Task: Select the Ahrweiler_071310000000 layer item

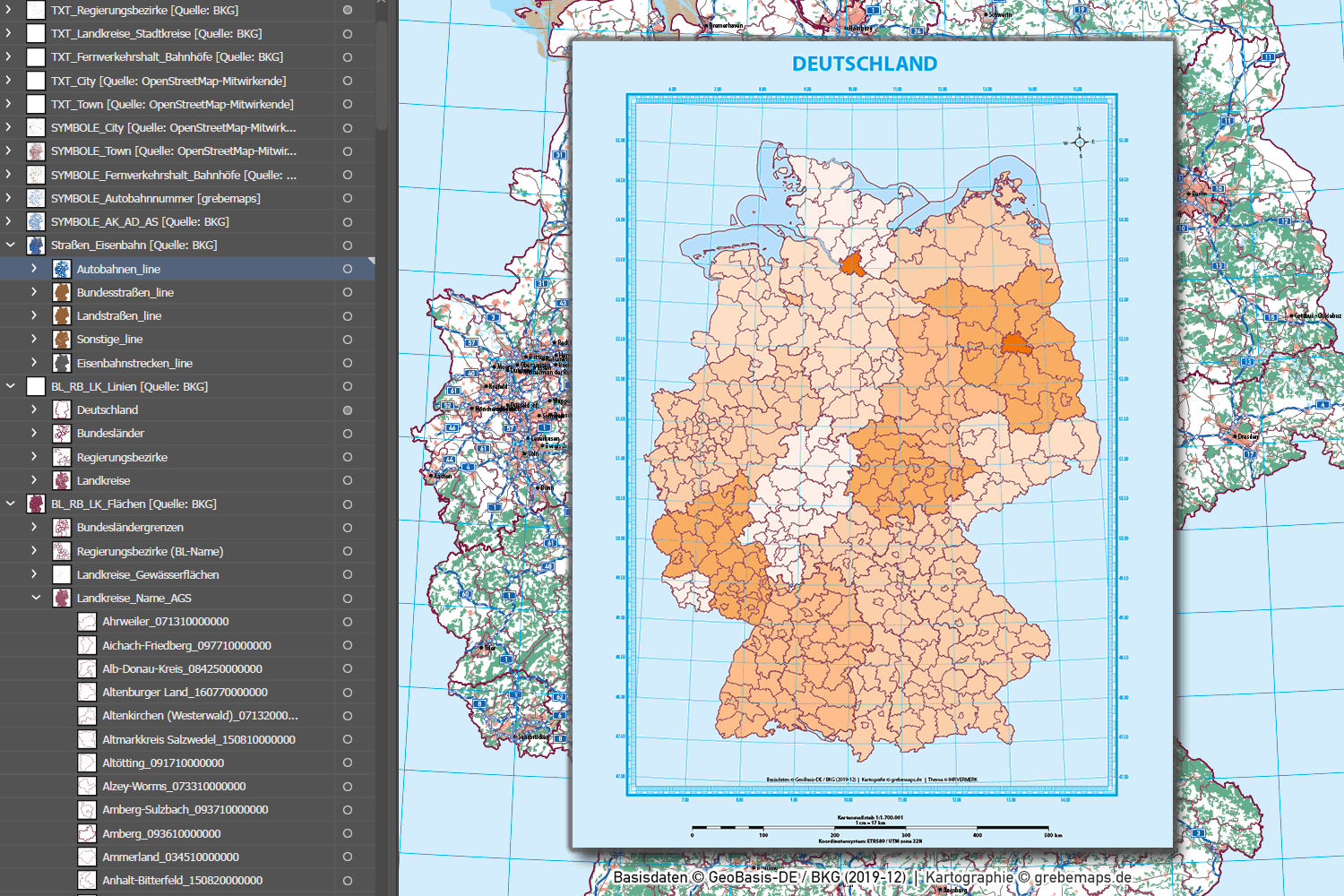Action: [x=165, y=621]
